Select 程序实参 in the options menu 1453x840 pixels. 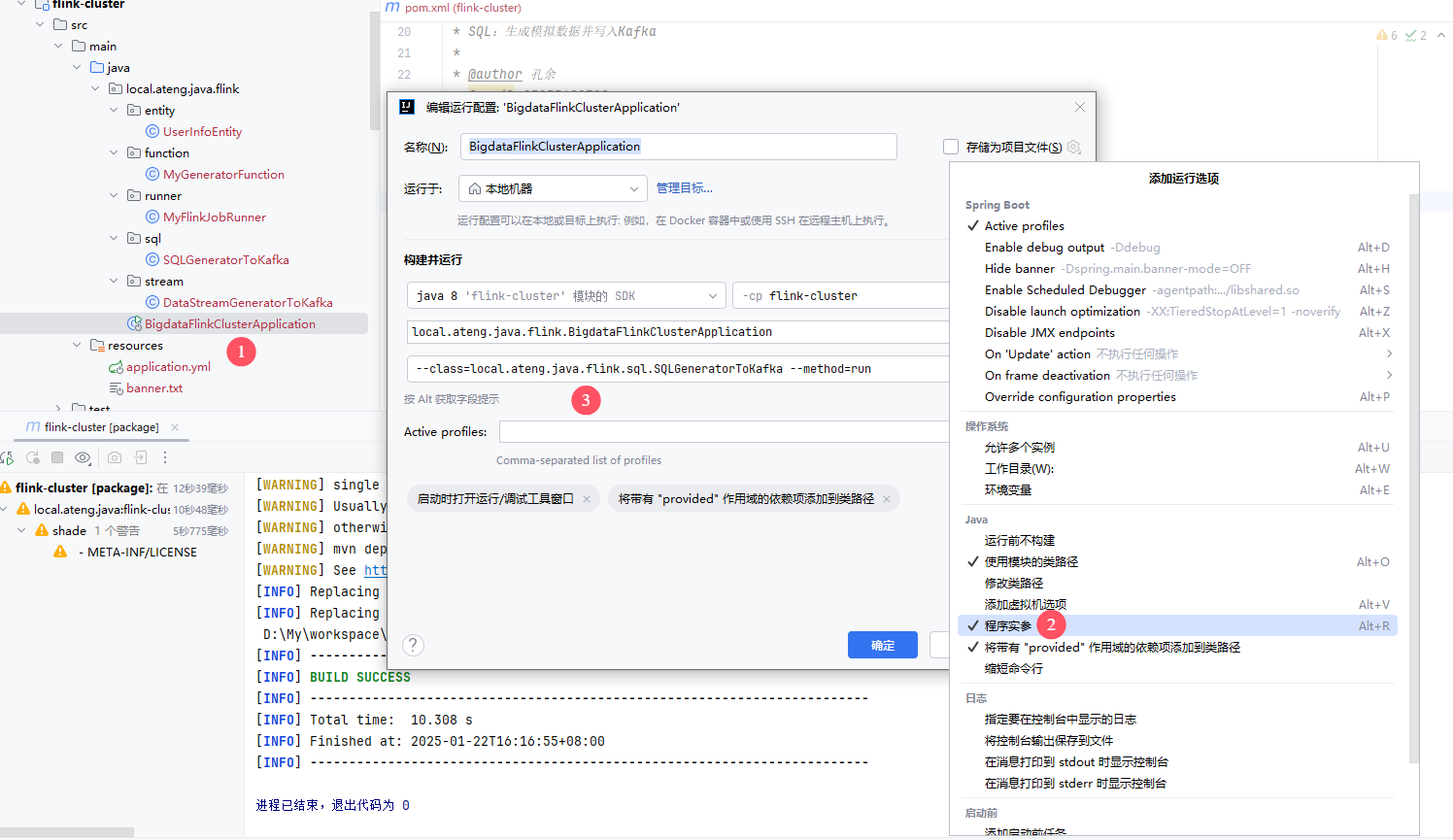tap(1008, 626)
